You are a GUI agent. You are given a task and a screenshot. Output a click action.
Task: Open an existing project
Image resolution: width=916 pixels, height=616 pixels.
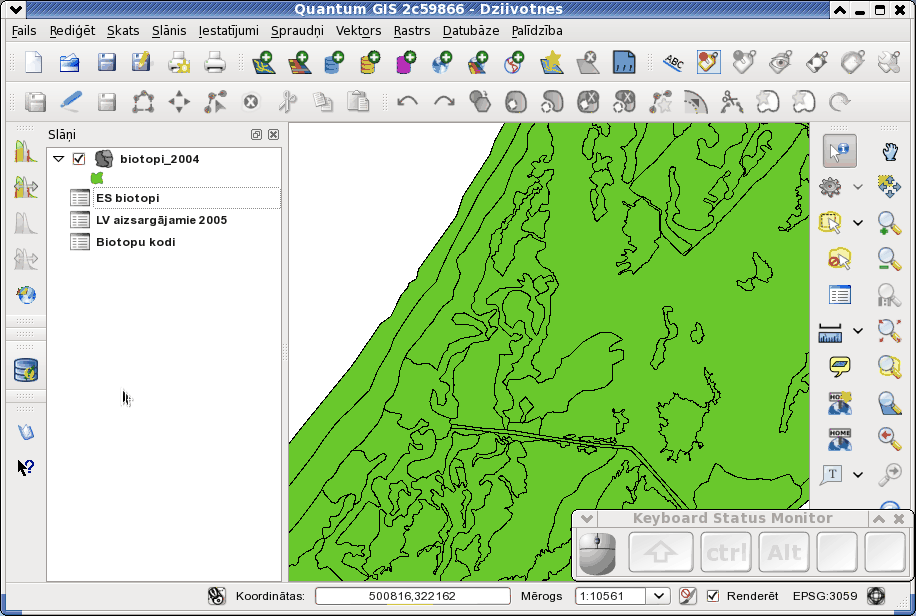coord(70,63)
